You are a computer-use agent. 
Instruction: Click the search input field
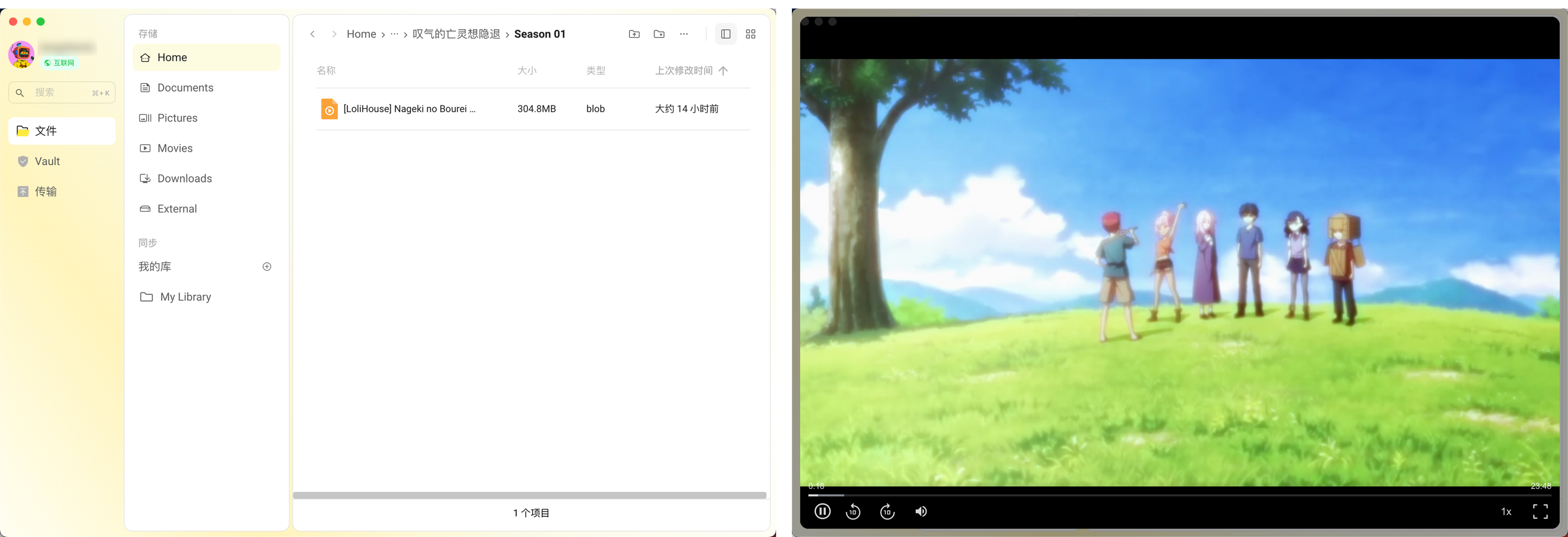[61, 93]
